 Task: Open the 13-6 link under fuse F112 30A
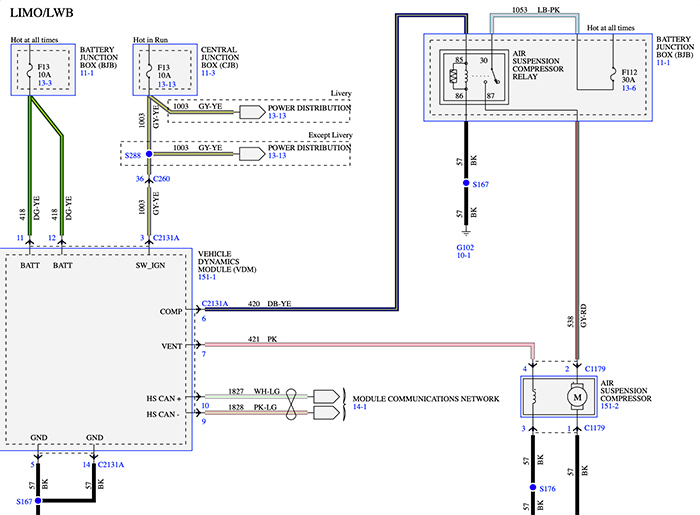click(x=629, y=88)
